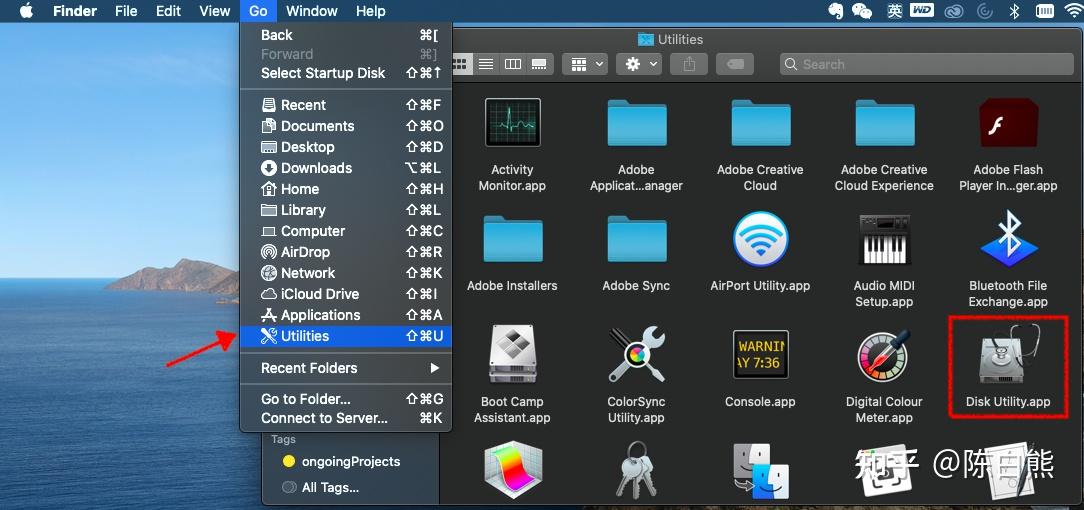The image size is (1084, 510).
Task: Show All Tags… in sidebar
Action: 330,487
